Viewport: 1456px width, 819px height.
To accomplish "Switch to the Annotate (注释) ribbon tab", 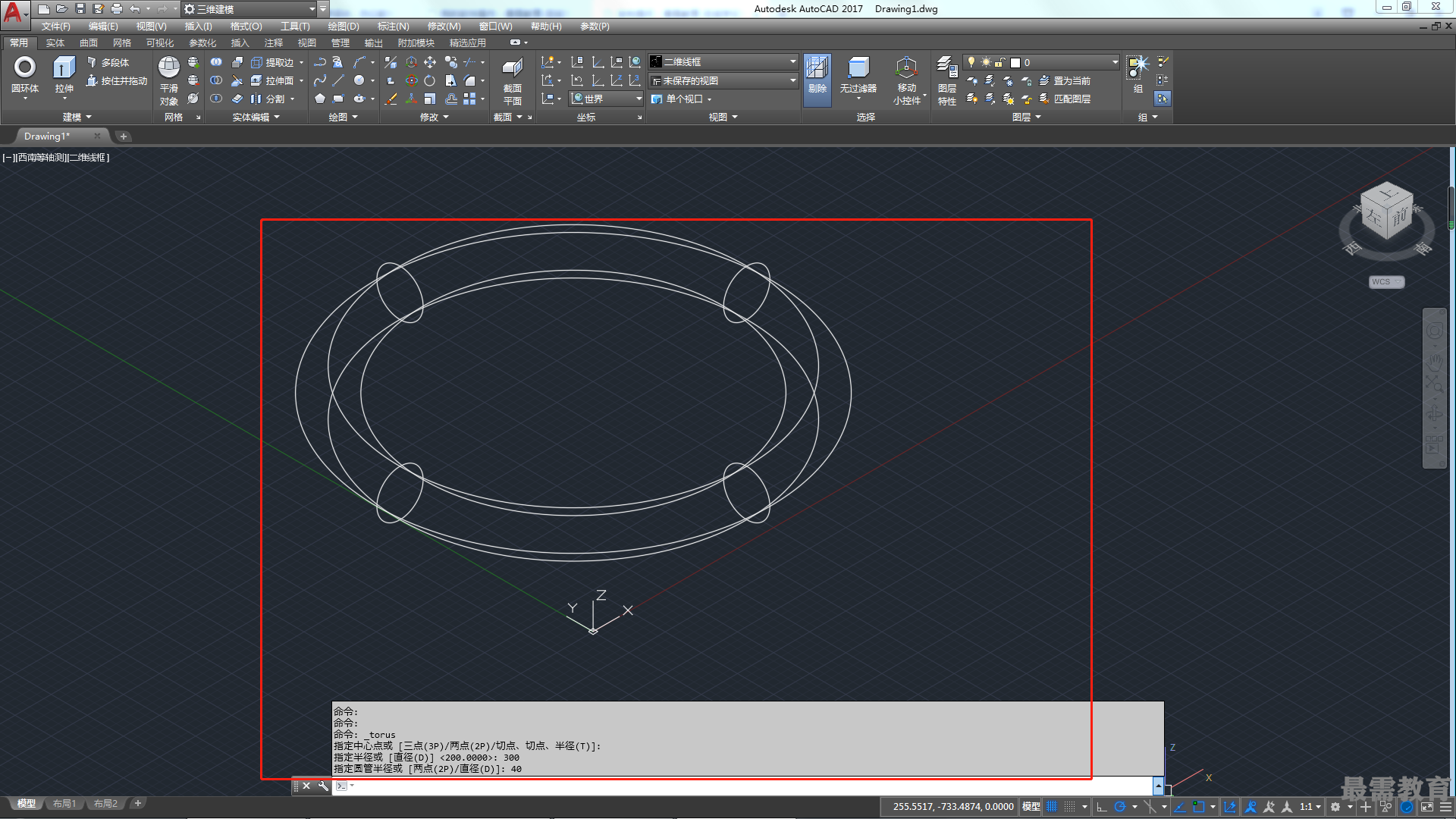I will [273, 43].
